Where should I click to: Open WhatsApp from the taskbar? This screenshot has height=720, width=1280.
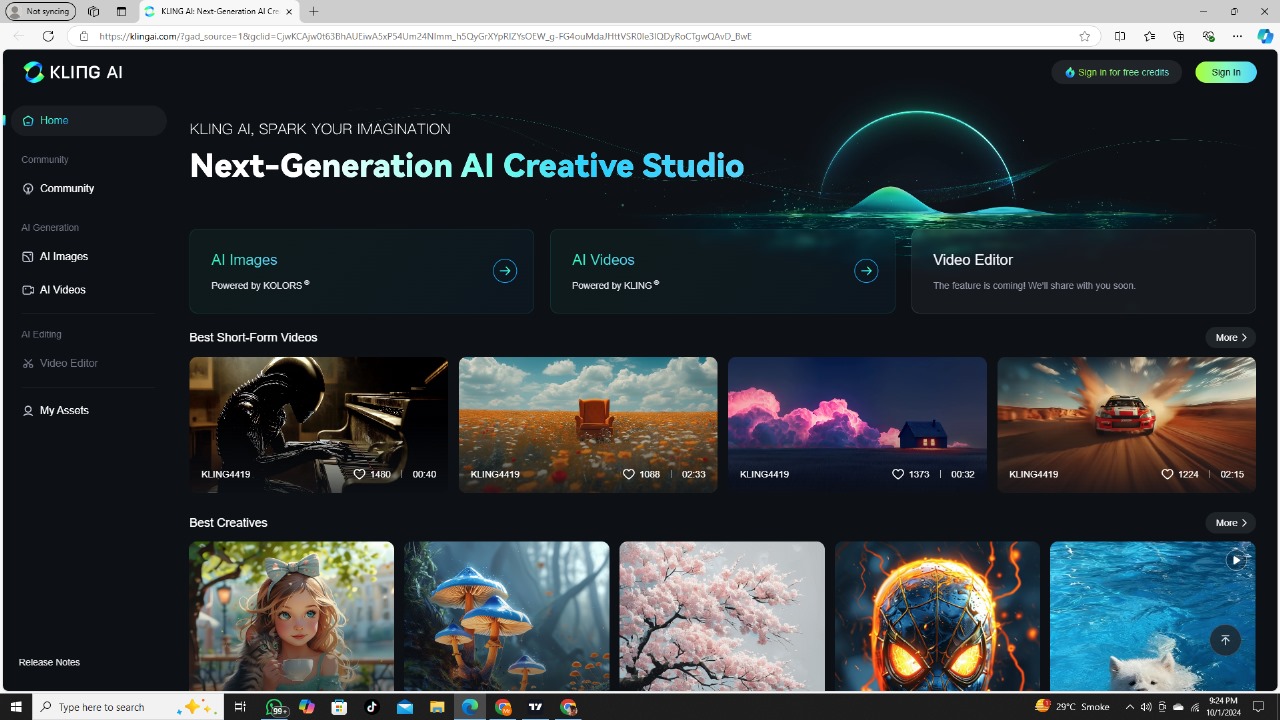pyautogui.click(x=275, y=707)
